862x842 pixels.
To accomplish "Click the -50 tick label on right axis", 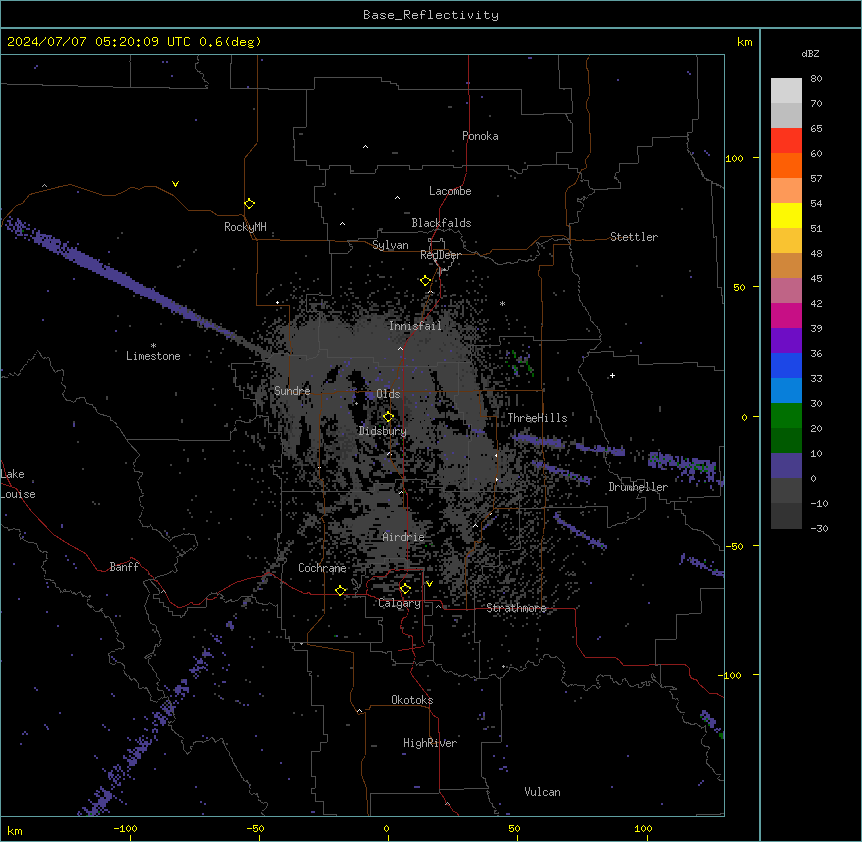I will click(734, 546).
